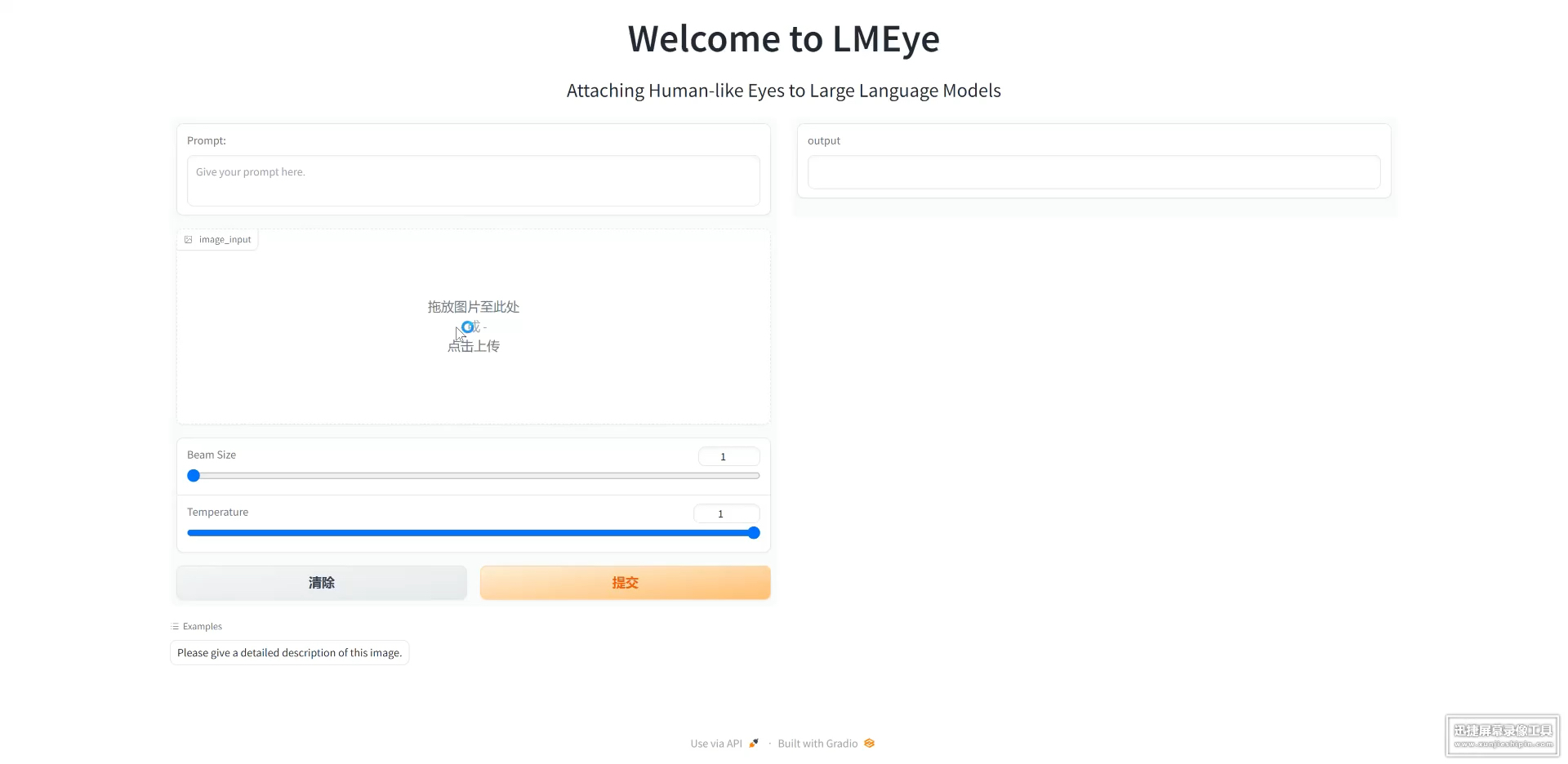This screenshot has height=764, width=1568.
Task: Click the 点击上传 upload text
Action: point(474,346)
